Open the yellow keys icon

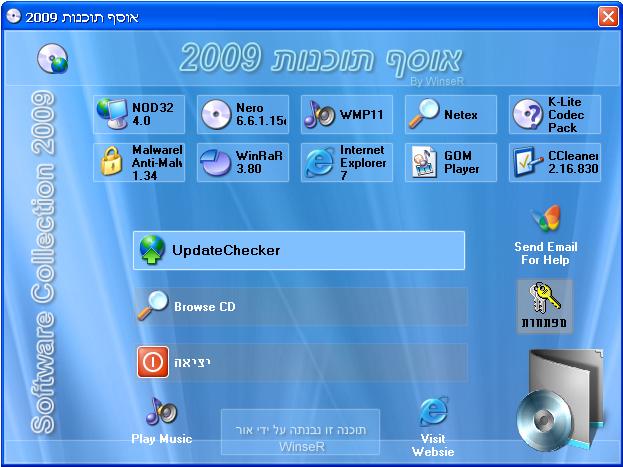545,297
